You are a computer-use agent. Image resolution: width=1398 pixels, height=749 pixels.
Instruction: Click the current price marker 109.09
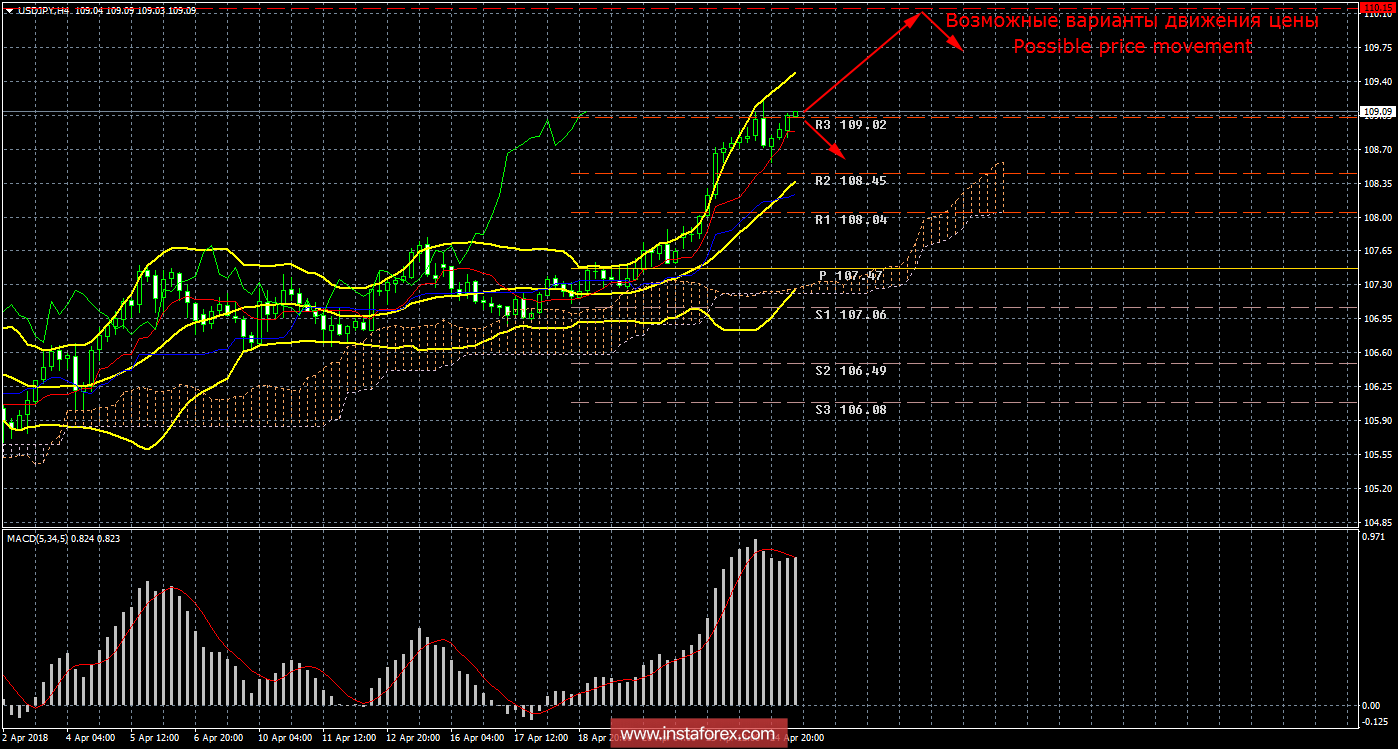point(1378,112)
